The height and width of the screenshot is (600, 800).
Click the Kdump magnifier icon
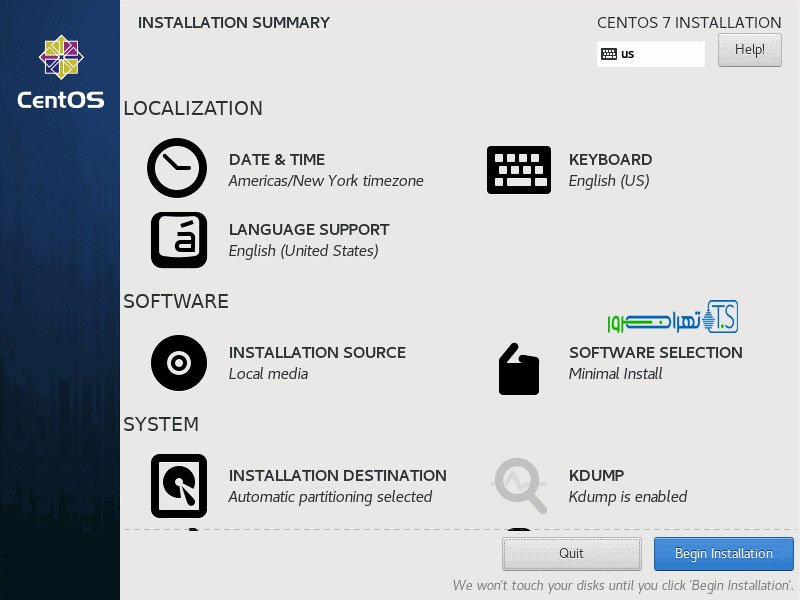520,485
